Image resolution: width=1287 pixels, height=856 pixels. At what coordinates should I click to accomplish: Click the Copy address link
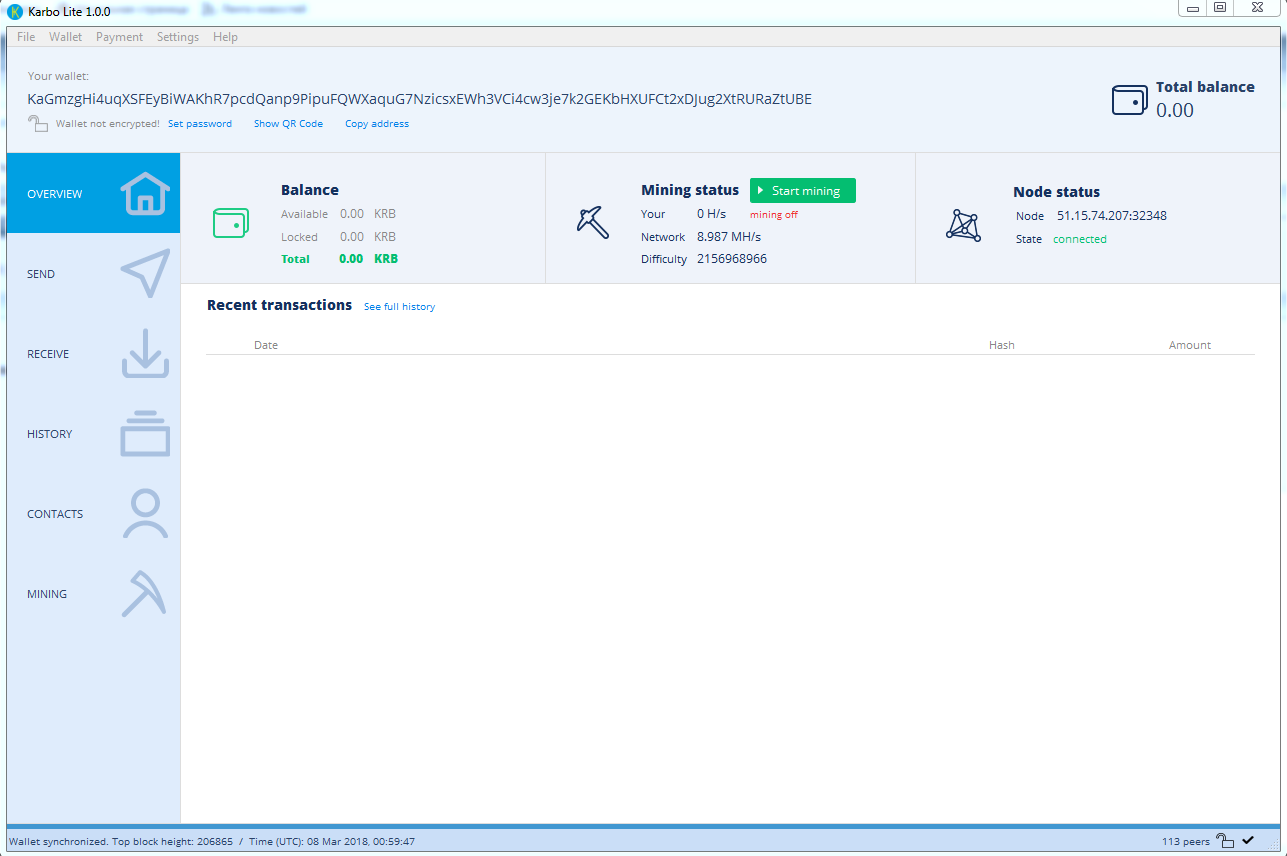(377, 124)
